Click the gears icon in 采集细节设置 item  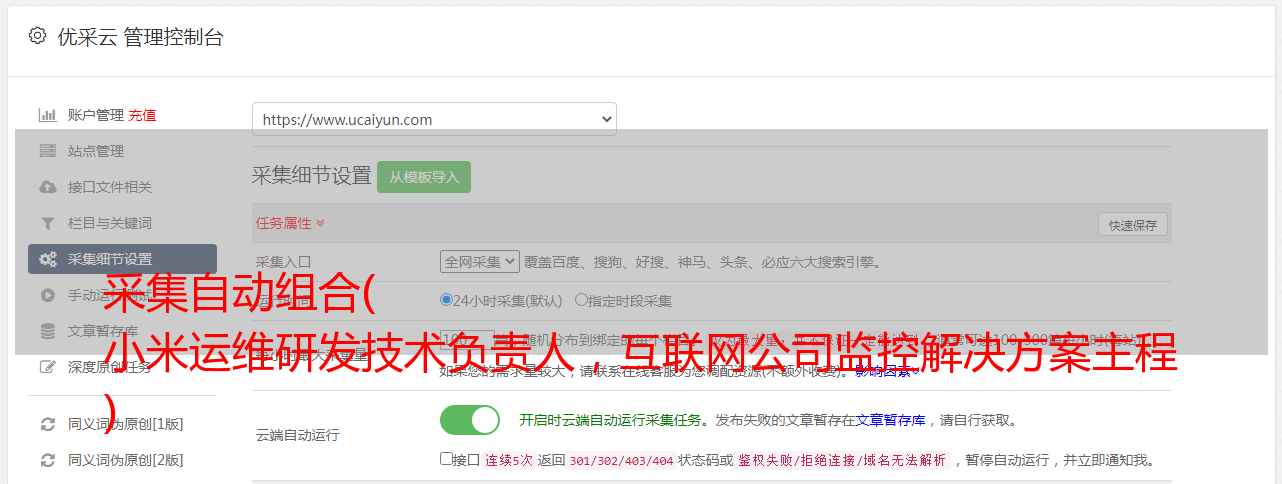[47, 259]
